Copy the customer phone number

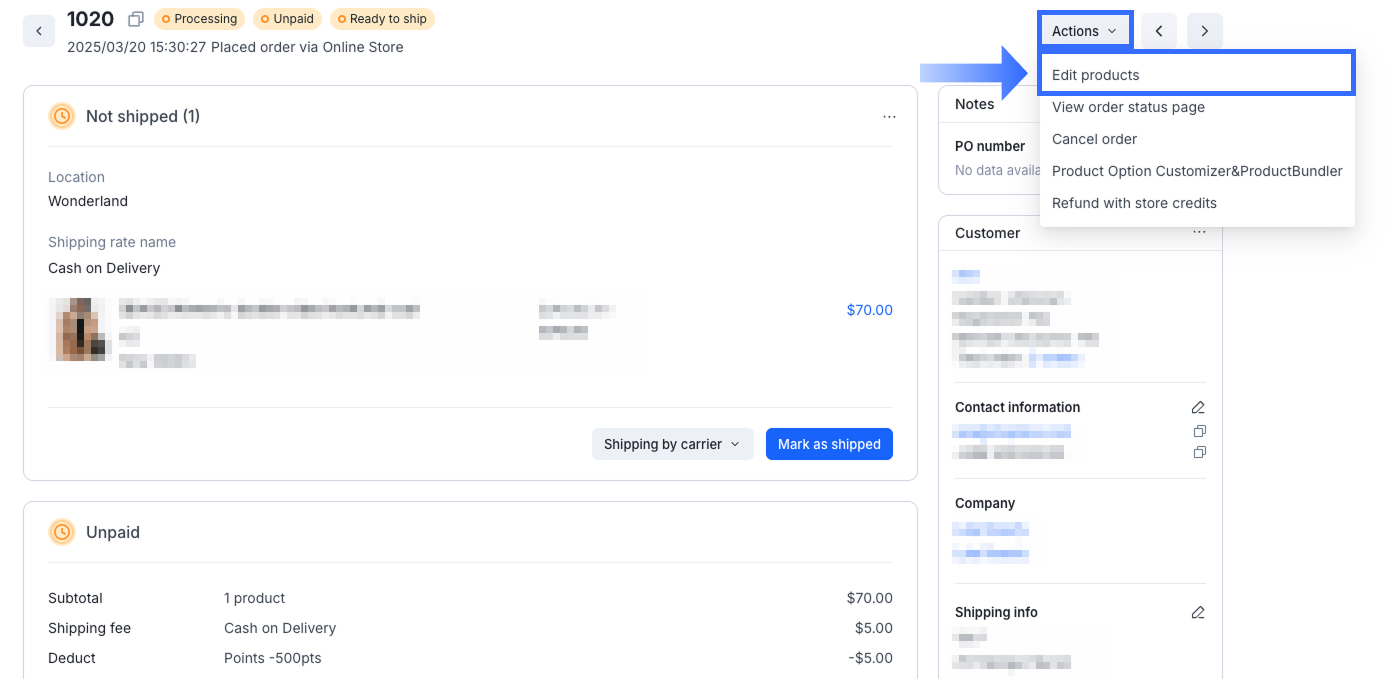click(x=1199, y=452)
